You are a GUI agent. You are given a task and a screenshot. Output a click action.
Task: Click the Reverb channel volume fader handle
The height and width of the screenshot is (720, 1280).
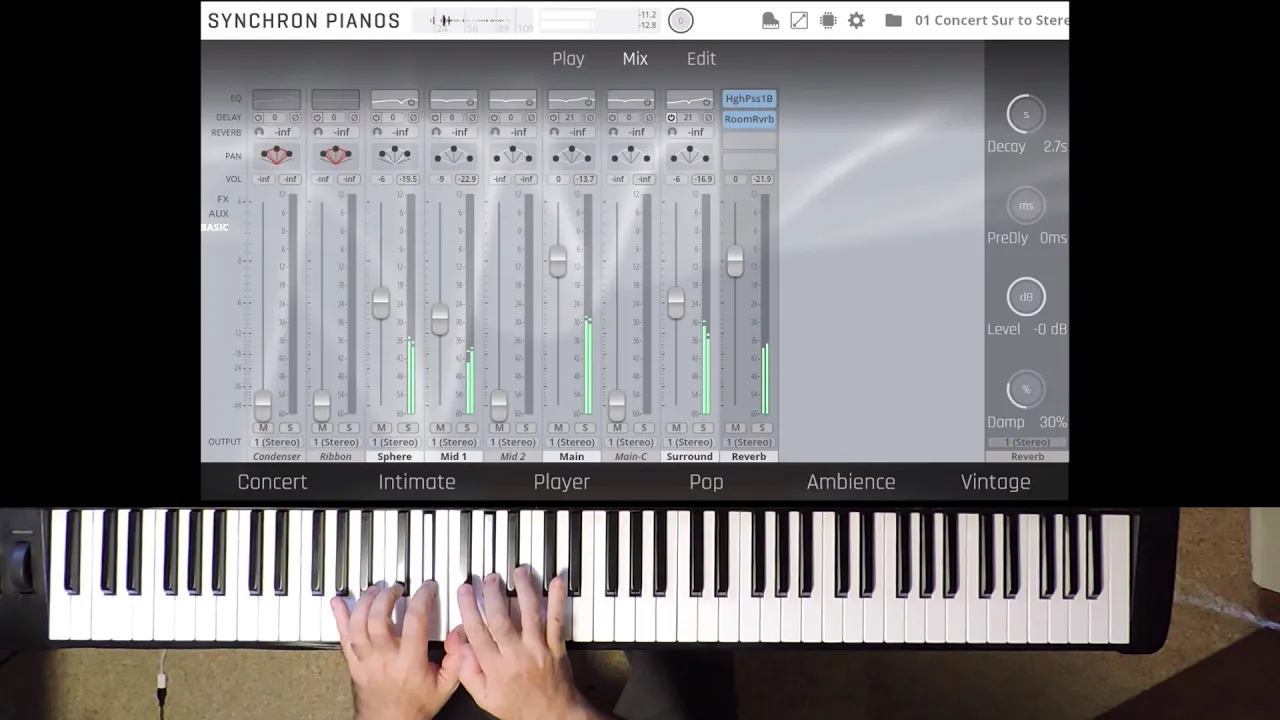[x=735, y=262]
